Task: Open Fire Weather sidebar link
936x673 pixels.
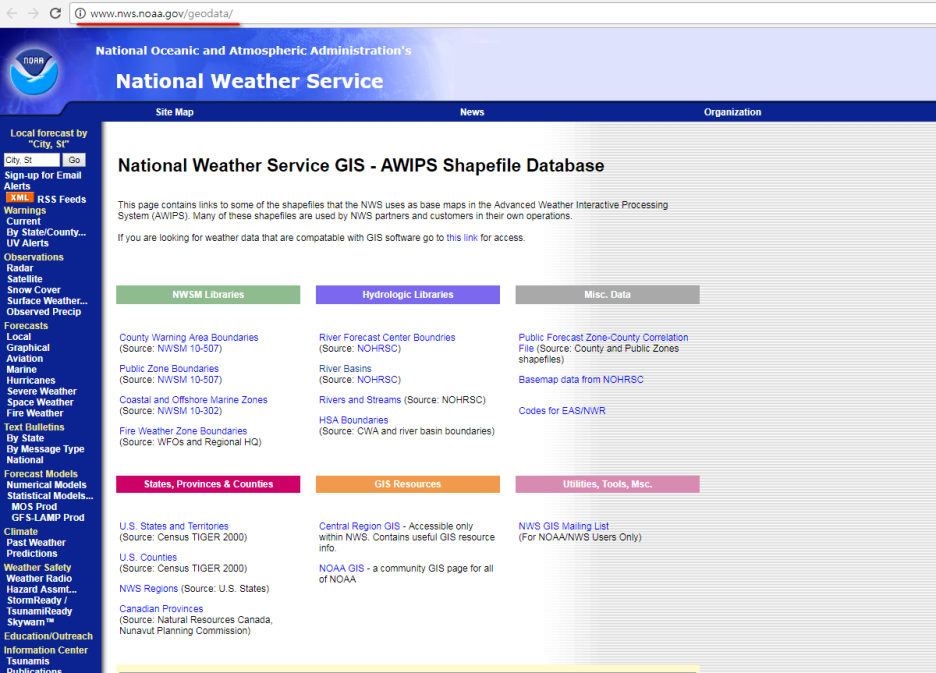Action: [35, 413]
